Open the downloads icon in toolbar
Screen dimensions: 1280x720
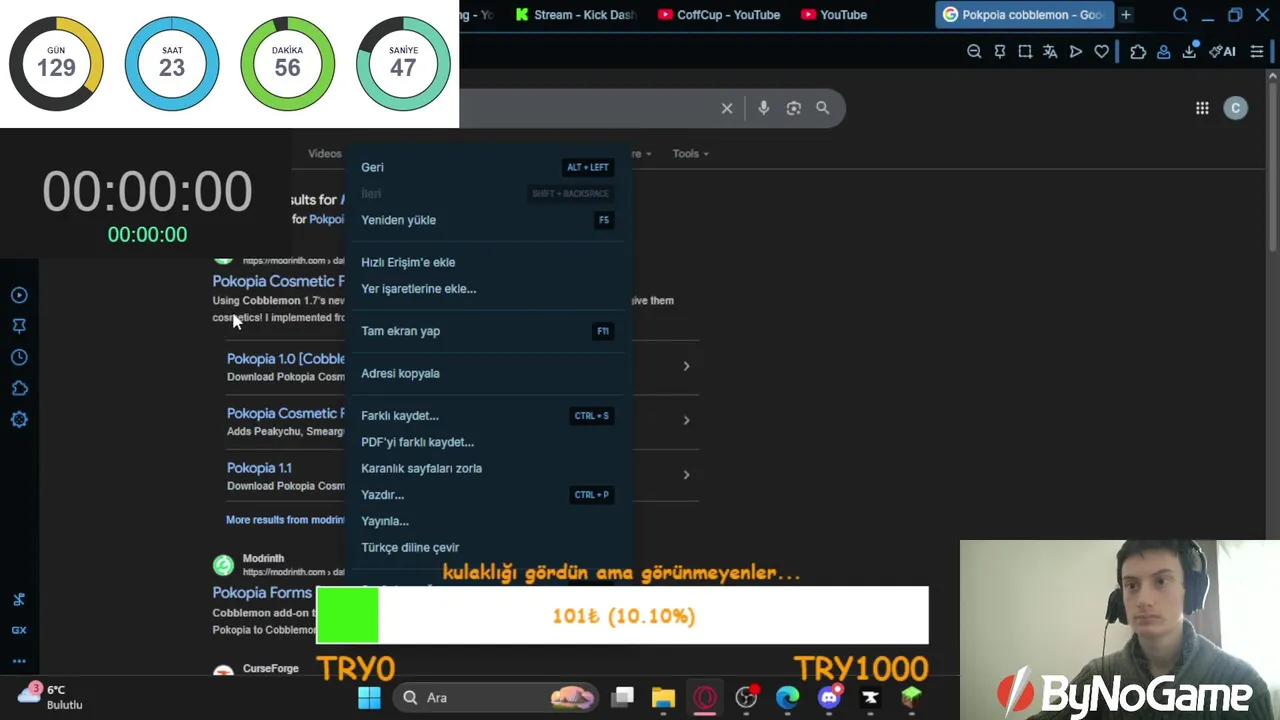click(x=1190, y=51)
